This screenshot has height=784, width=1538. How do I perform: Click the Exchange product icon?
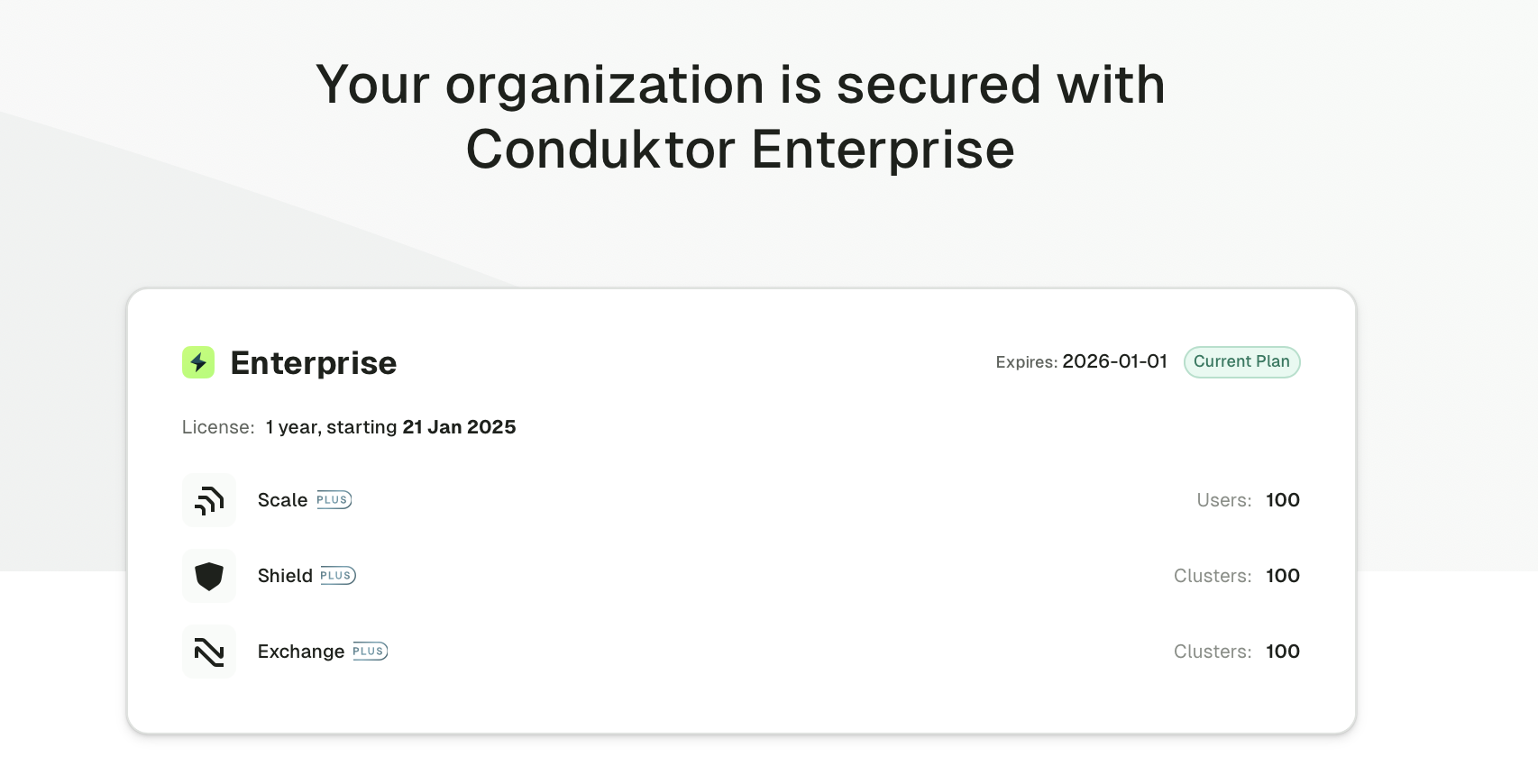pos(209,652)
